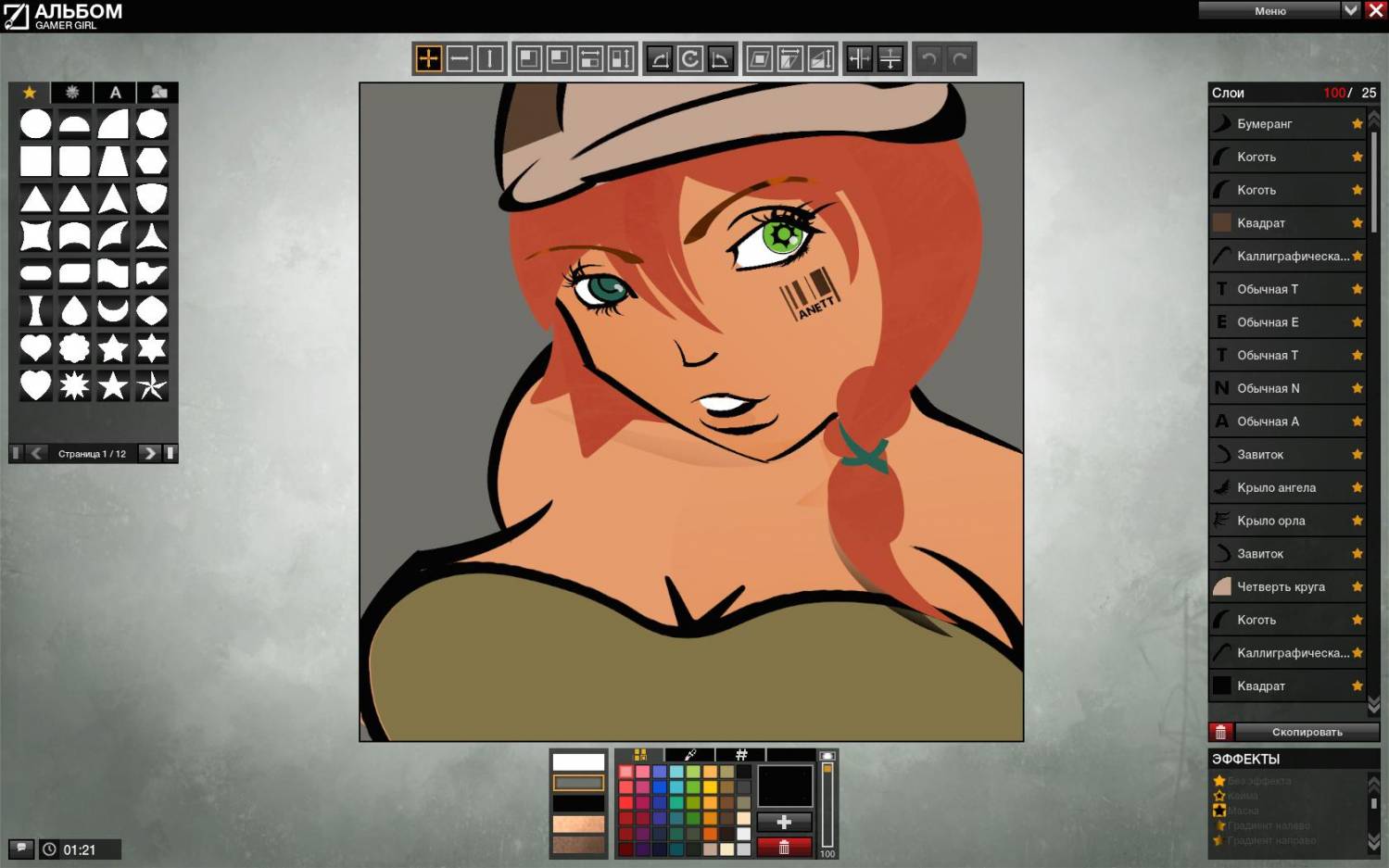This screenshot has width=1389, height=868.
Task: Click the Меню button
Action: click(1269, 10)
